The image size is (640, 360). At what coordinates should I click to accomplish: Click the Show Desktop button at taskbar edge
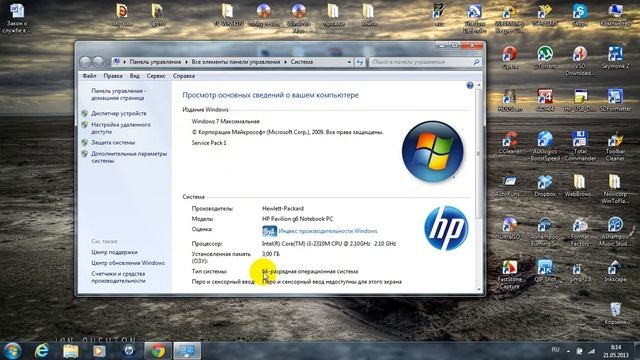click(x=636, y=351)
